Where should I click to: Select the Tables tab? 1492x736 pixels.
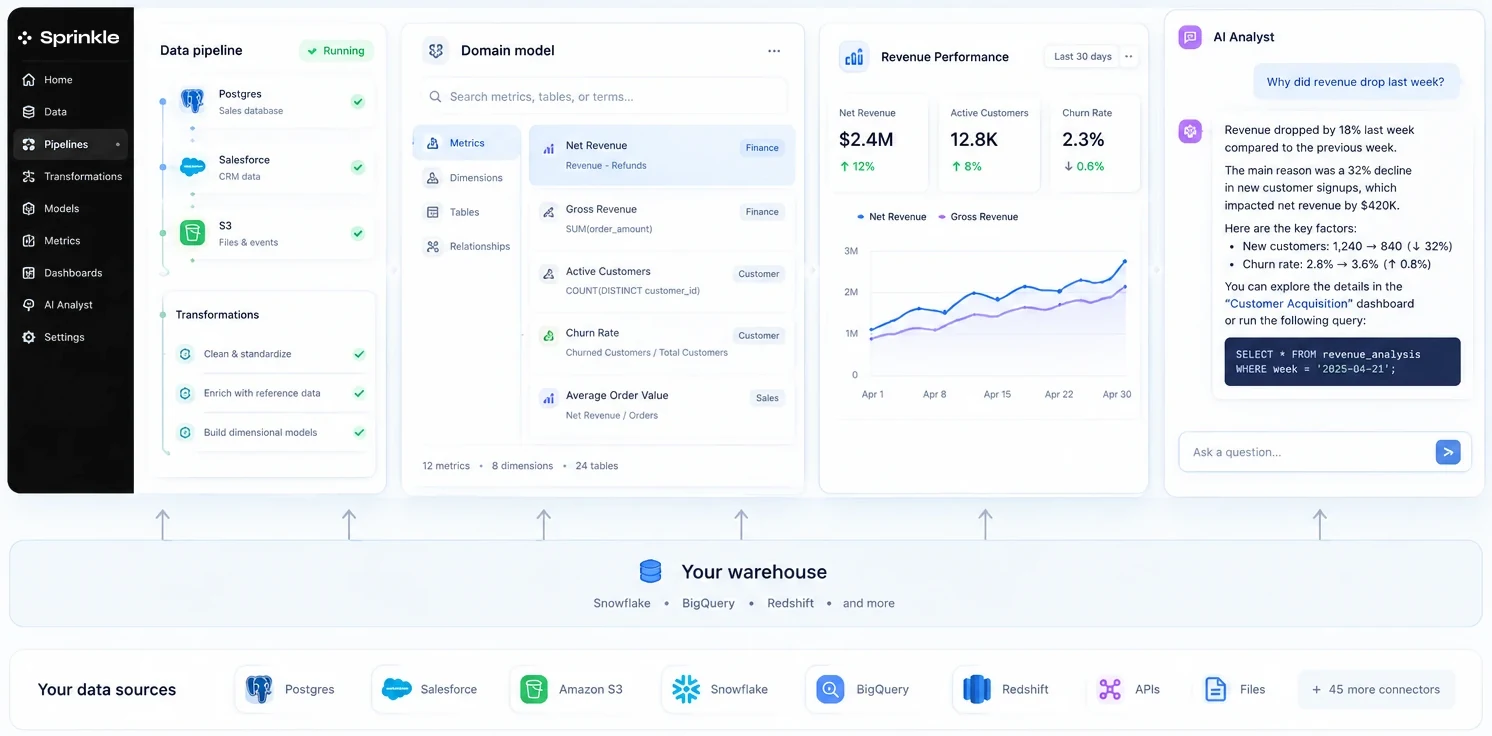[x=467, y=212]
